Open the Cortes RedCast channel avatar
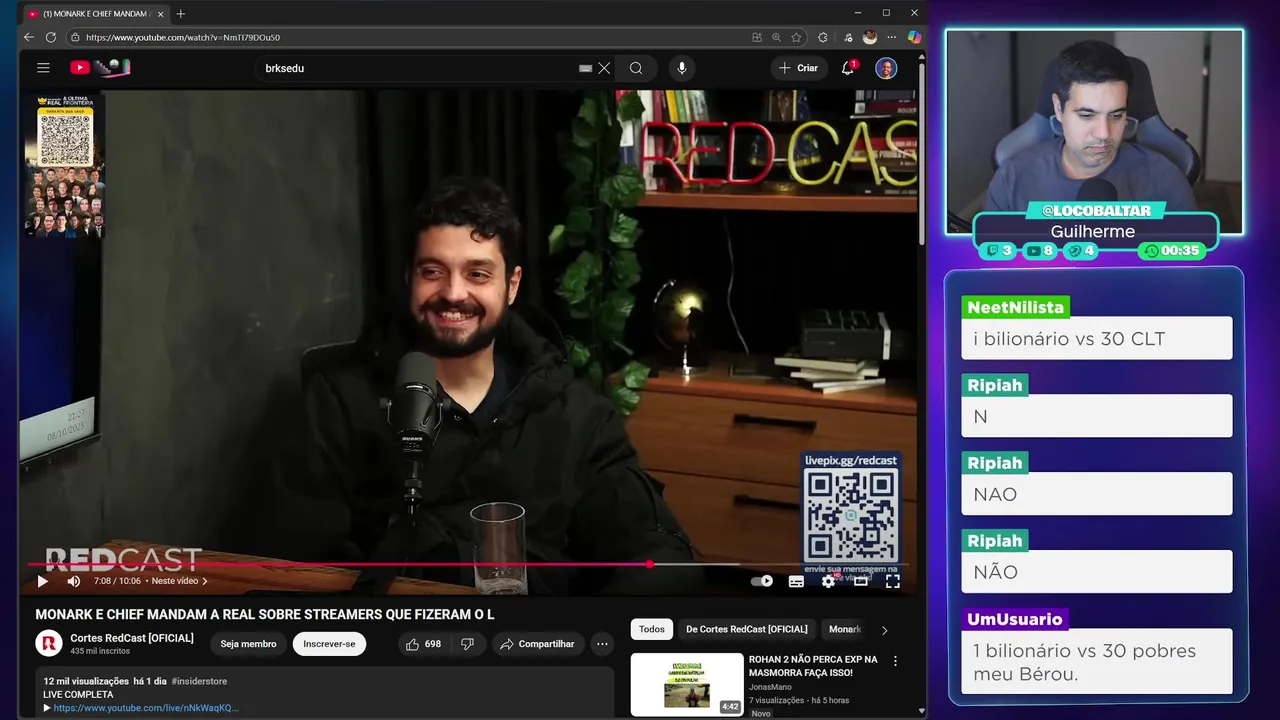 [x=49, y=644]
